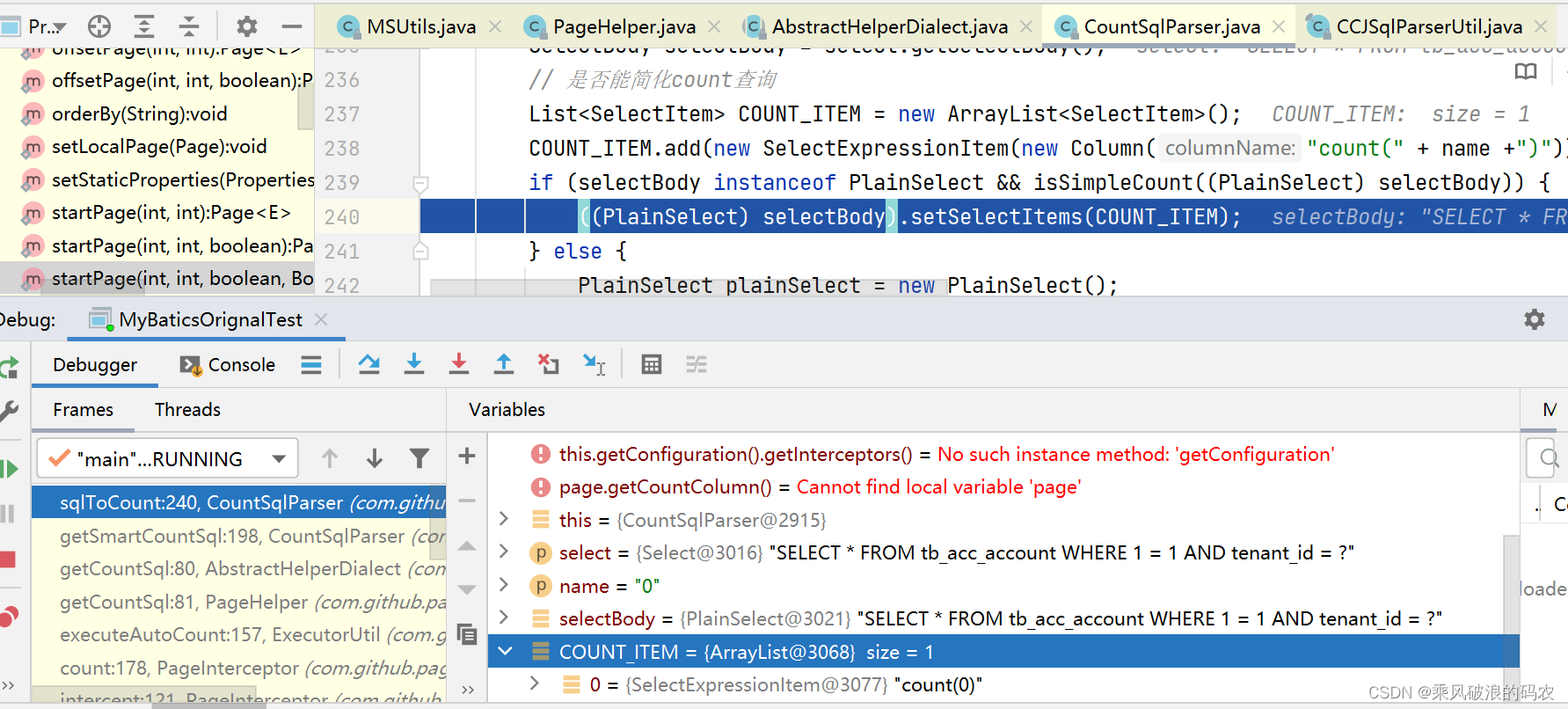Click the Force Step Into red arrow icon
The image size is (1568, 709).
pos(459,364)
